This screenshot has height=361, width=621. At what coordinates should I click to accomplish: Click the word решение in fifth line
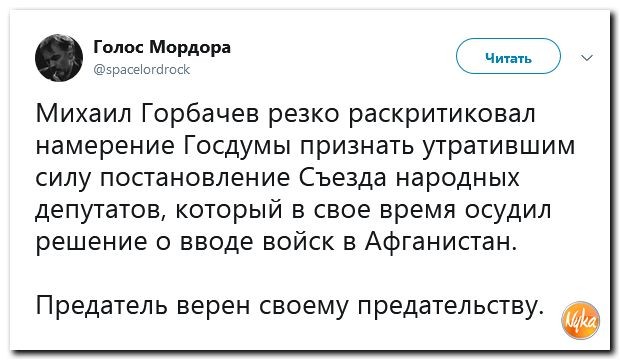point(91,241)
